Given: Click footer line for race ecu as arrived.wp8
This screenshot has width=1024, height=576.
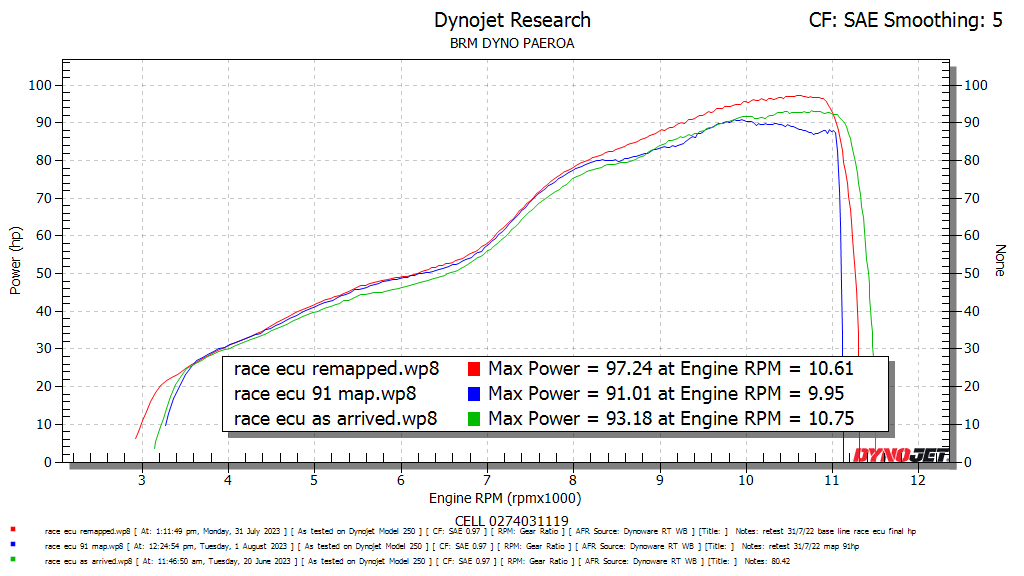Looking at the screenshot, I should [x=417, y=562].
